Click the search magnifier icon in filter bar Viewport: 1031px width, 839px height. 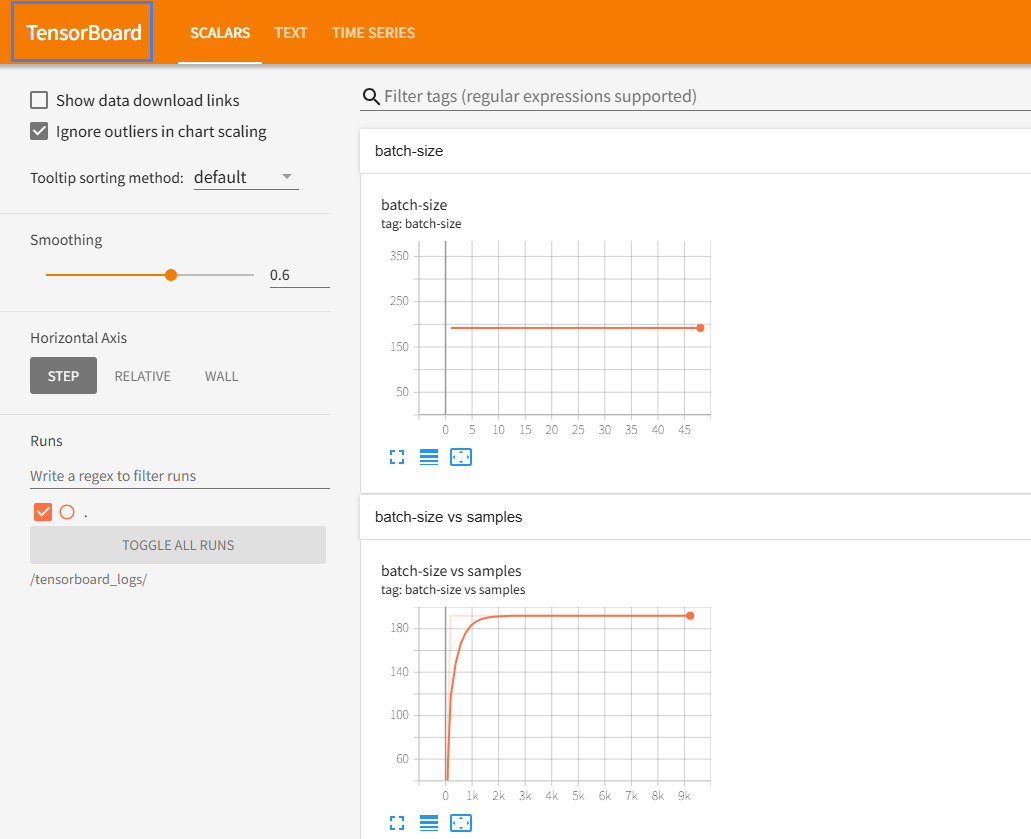pos(371,96)
